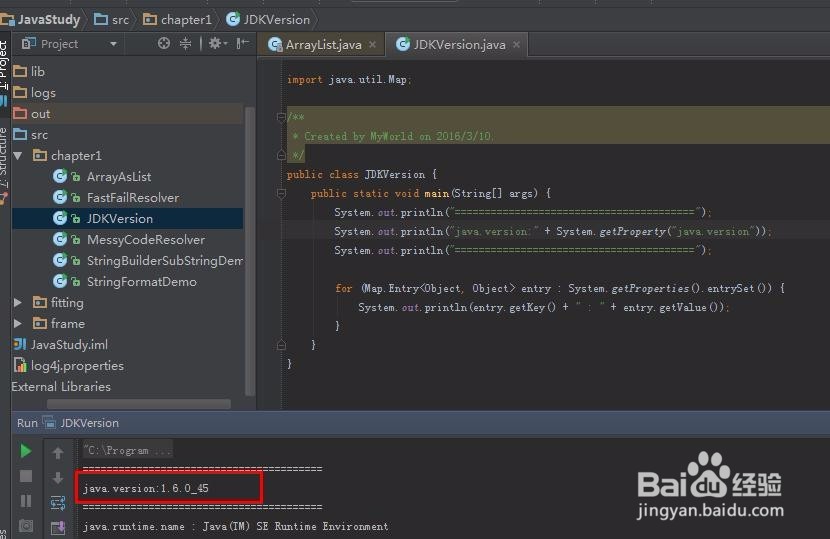Click fold marker at comment end
The height and width of the screenshot is (539, 830).
click(281, 155)
